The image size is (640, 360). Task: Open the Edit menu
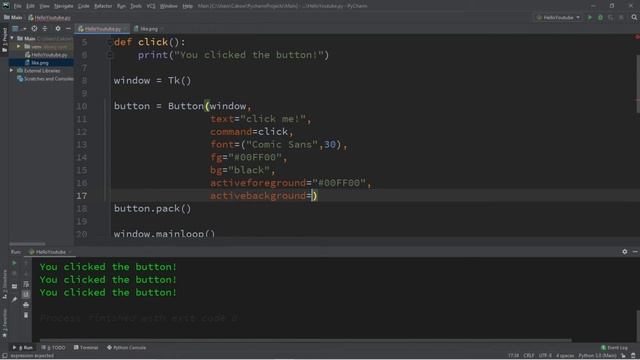point(31,6)
